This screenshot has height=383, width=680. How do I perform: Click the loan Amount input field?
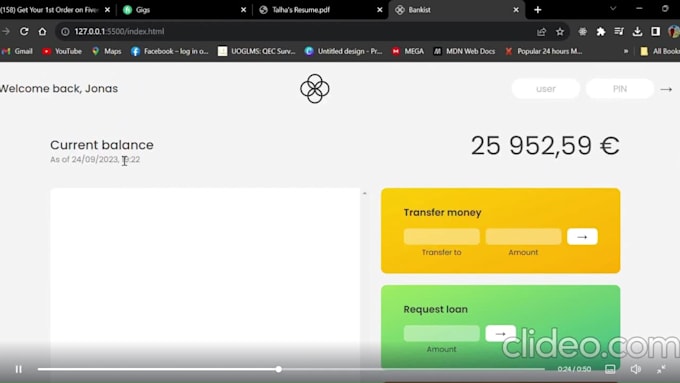click(441, 334)
